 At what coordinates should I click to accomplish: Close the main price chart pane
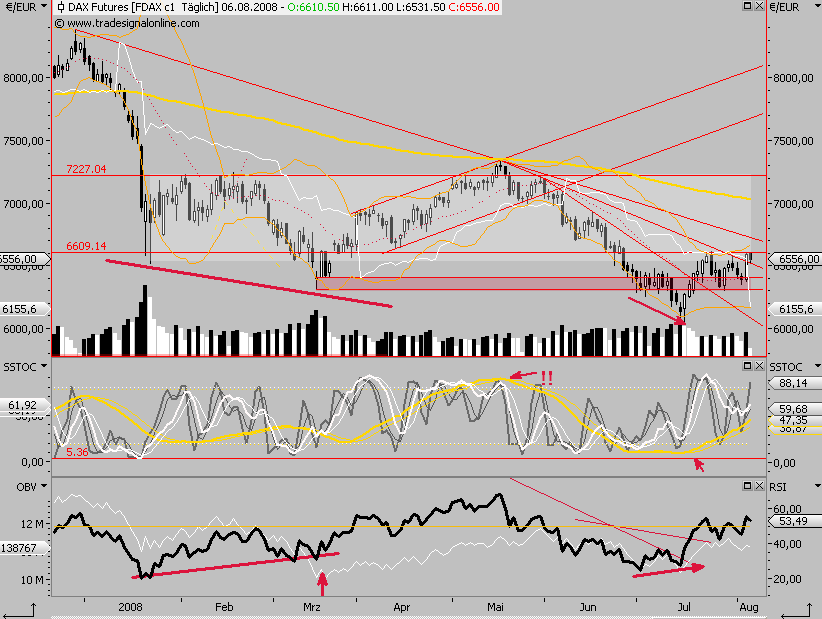pos(759,6)
